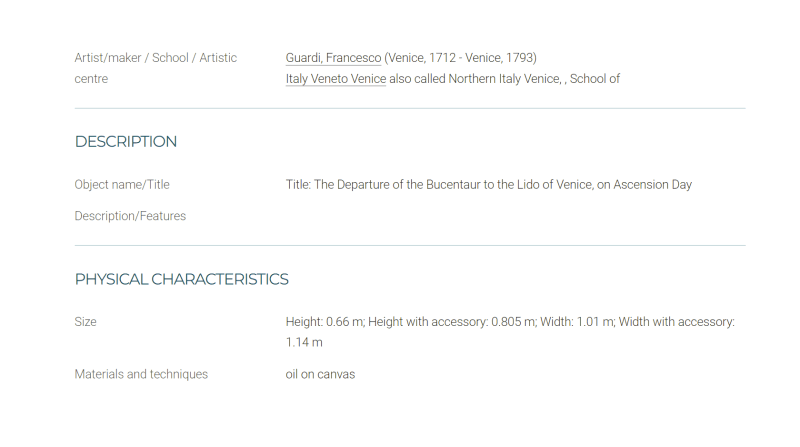
Task: Click the Bucentaur painting title text
Action: 489,185
